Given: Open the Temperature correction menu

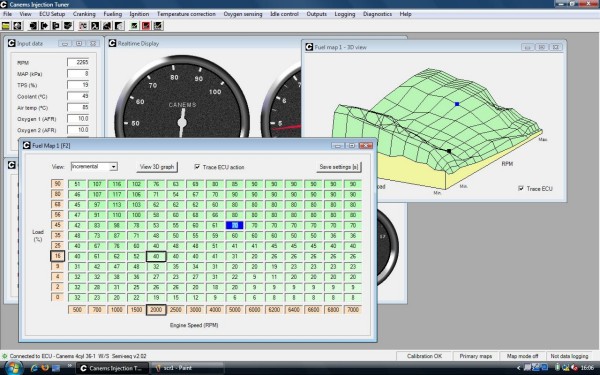Looking at the screenshot, I should pyautogui.click(x=186, y=14).
